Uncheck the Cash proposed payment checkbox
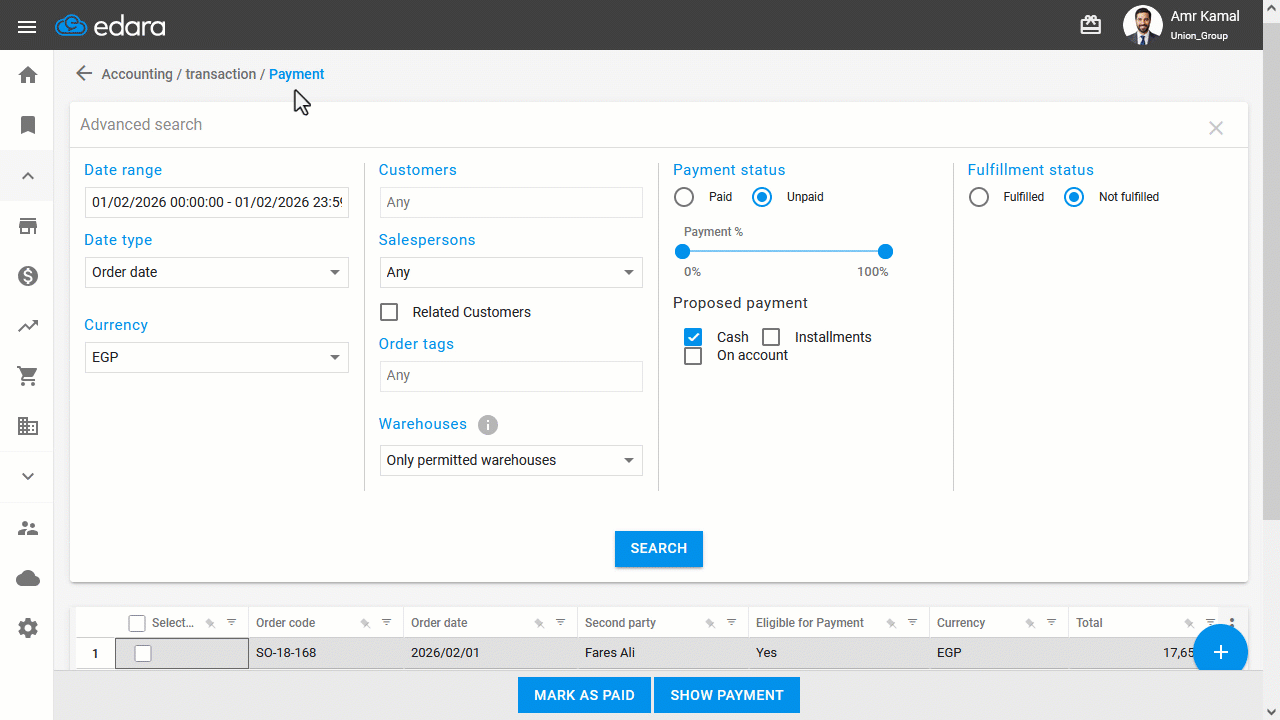The width and height of the screenshot is (1280, 720). [x=693, y=337]
